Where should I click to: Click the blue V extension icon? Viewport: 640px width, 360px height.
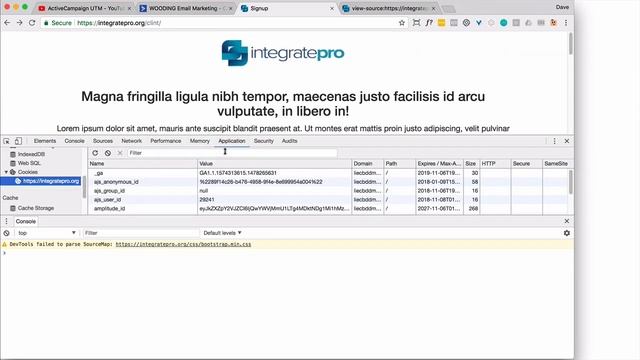pos(478,23)
